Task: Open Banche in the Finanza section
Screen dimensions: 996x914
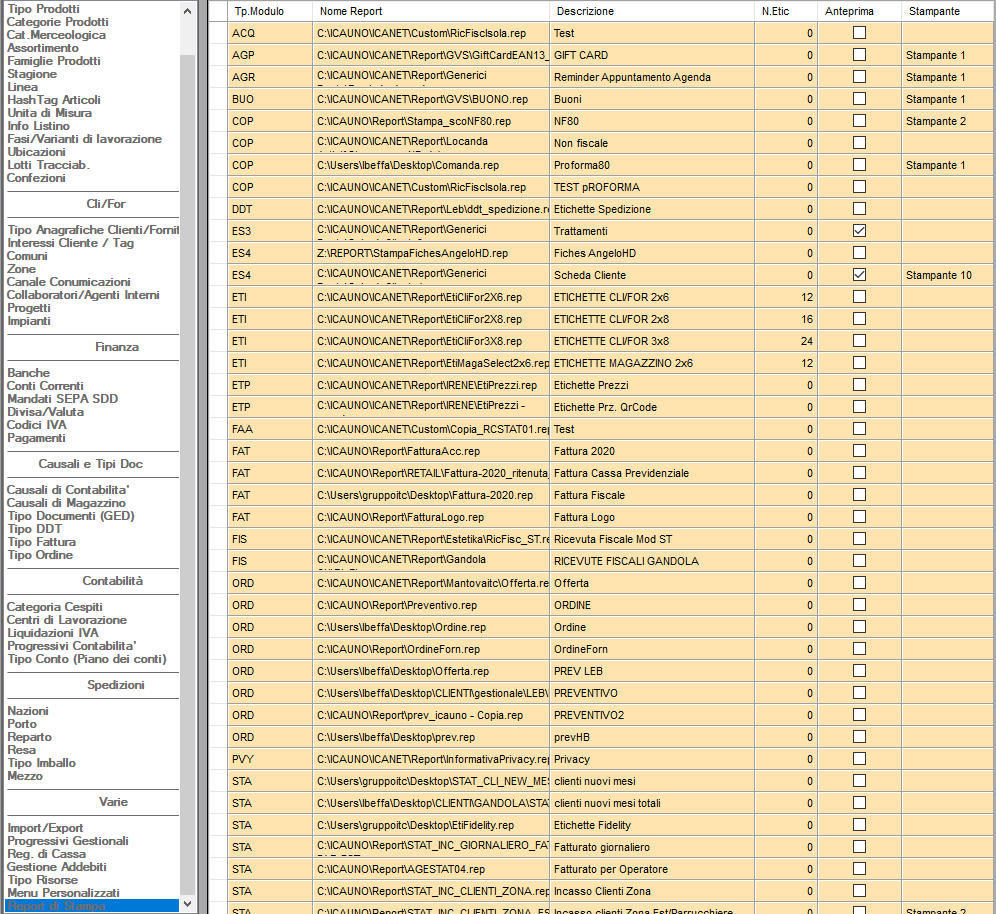Action: pos(29,373)
